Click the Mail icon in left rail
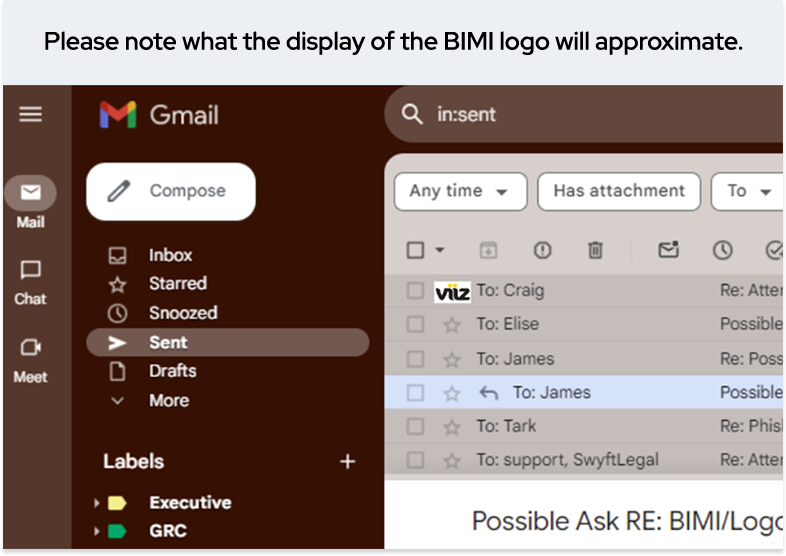This screenshot has height=556, width=786. tap(31, 194)
